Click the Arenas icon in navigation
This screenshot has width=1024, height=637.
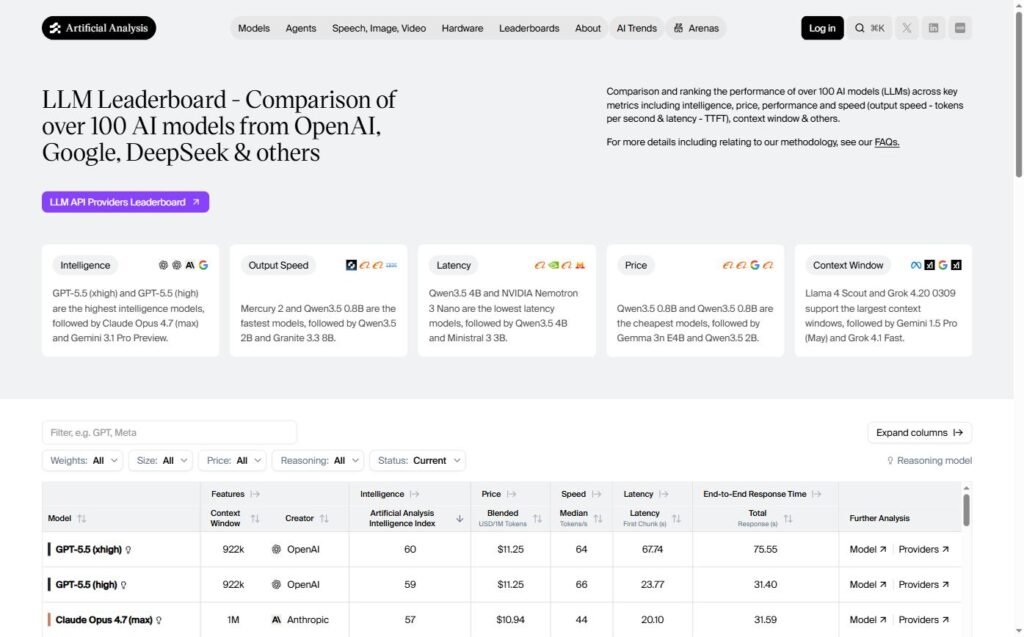tap(679, 28)
